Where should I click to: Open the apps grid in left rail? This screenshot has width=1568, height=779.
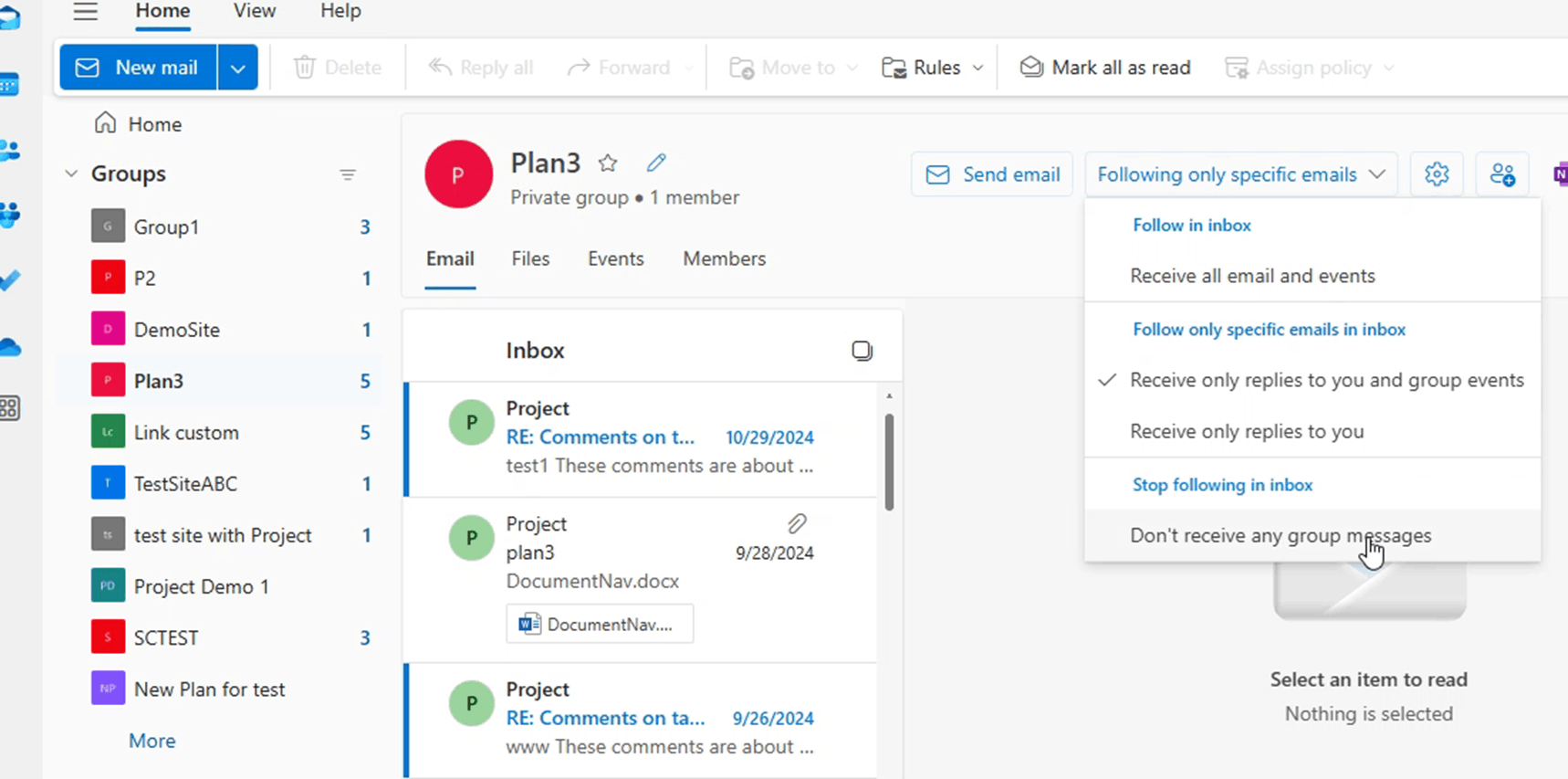pyautogui.click(x=10, y=408)
